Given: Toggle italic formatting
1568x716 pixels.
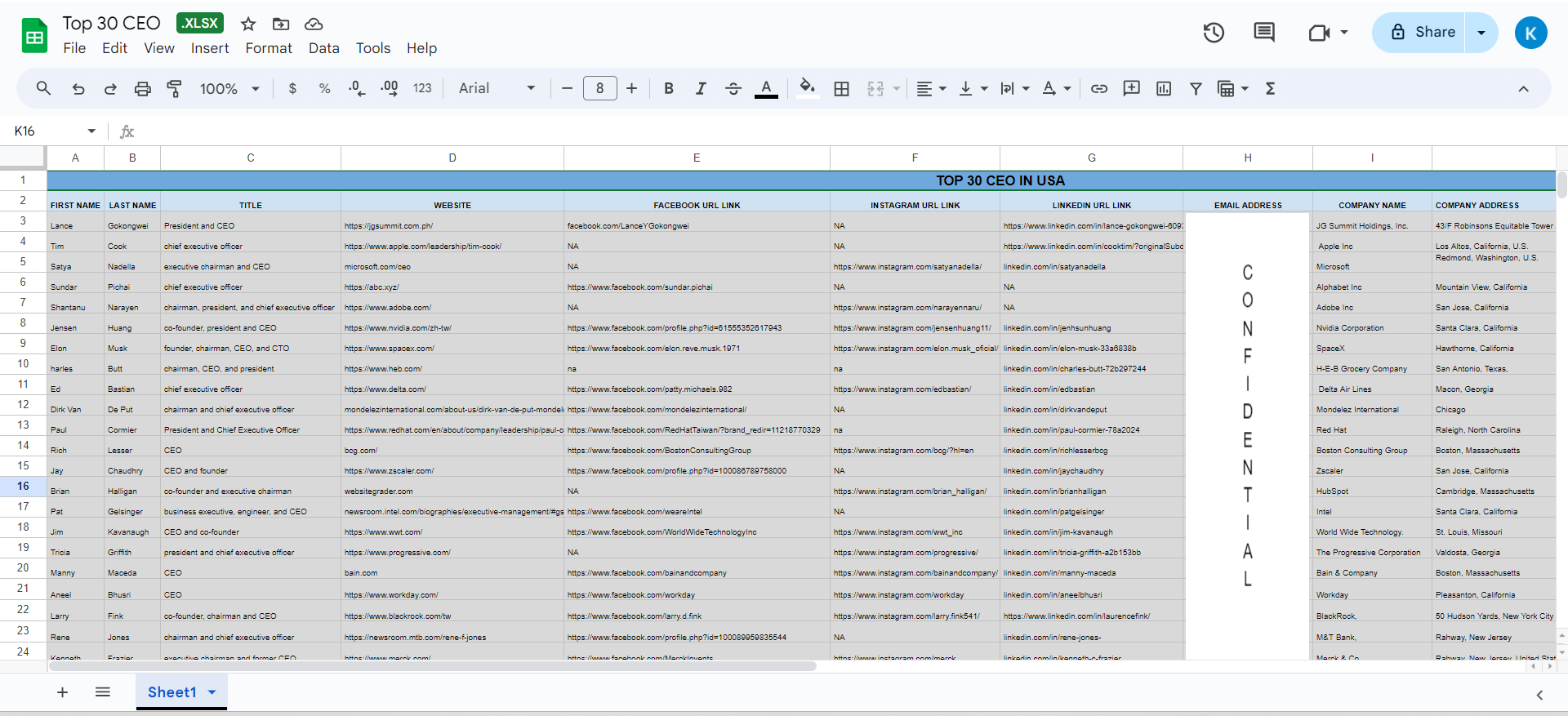Looking at the screenshot, I should pos(701,88).
